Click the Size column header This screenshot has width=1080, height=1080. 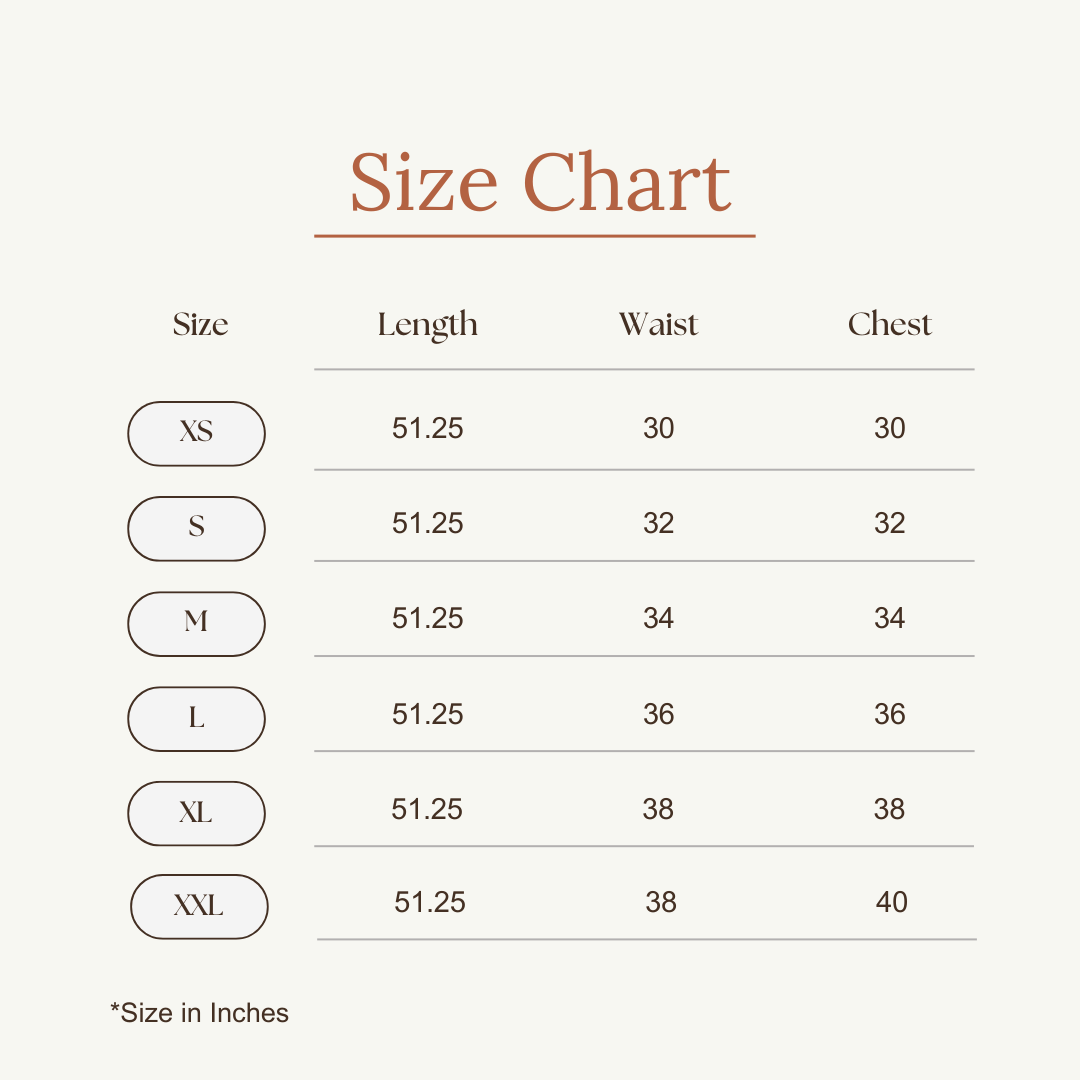point(200,324)
